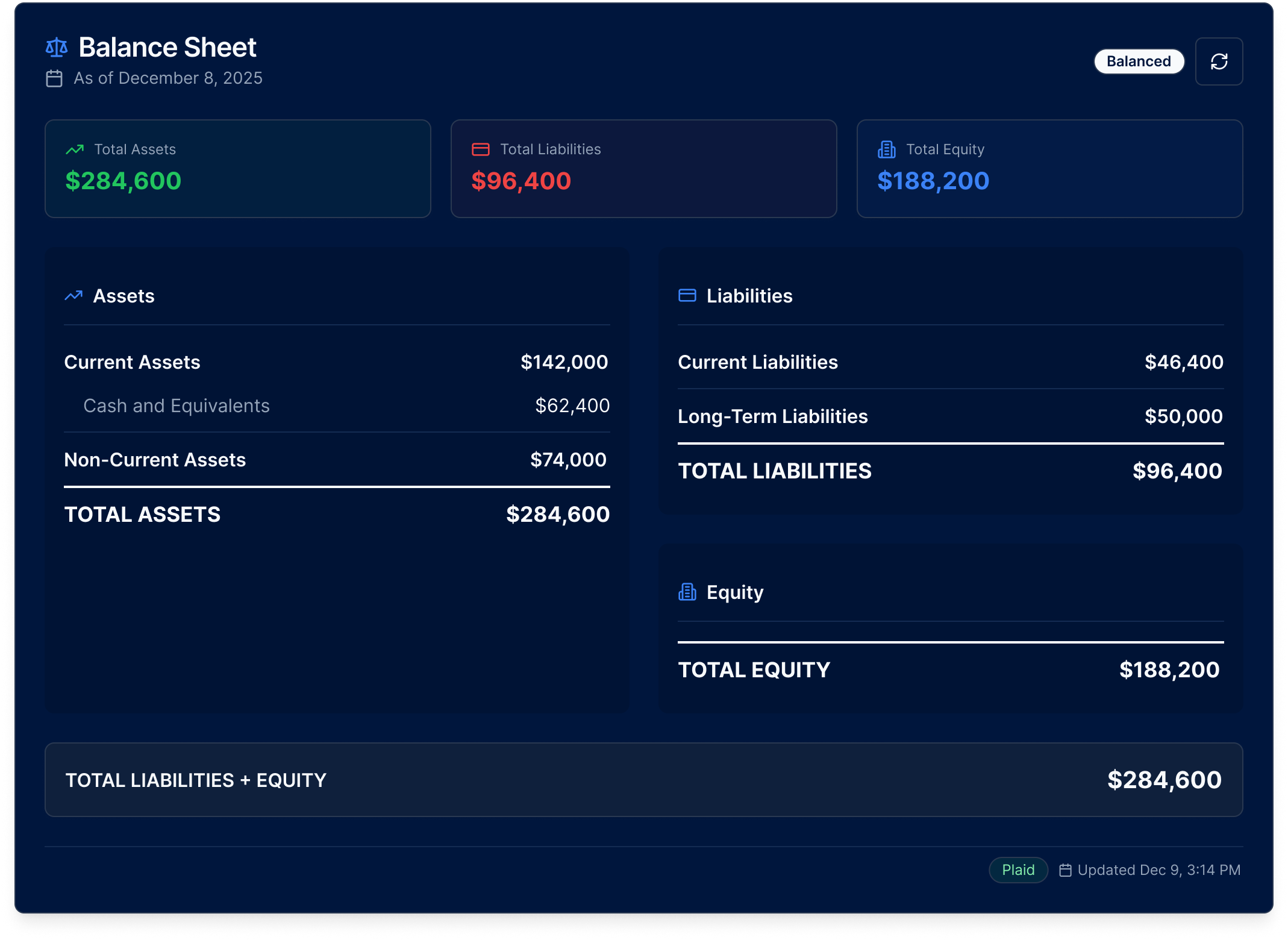1288x940 pixels.
Task: Click the calendar icon beside Updated timestamp
Action: coord(1065,870)
